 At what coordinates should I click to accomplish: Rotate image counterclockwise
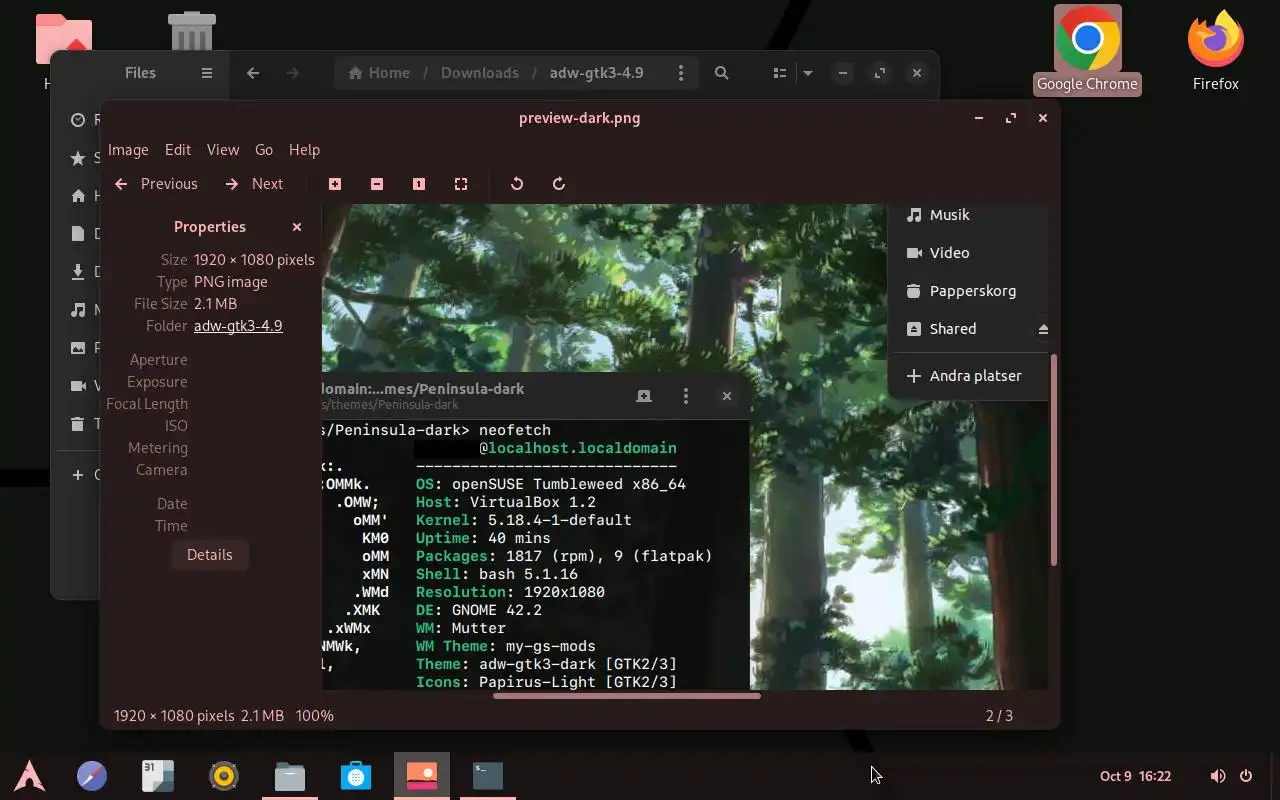(517, 184)
